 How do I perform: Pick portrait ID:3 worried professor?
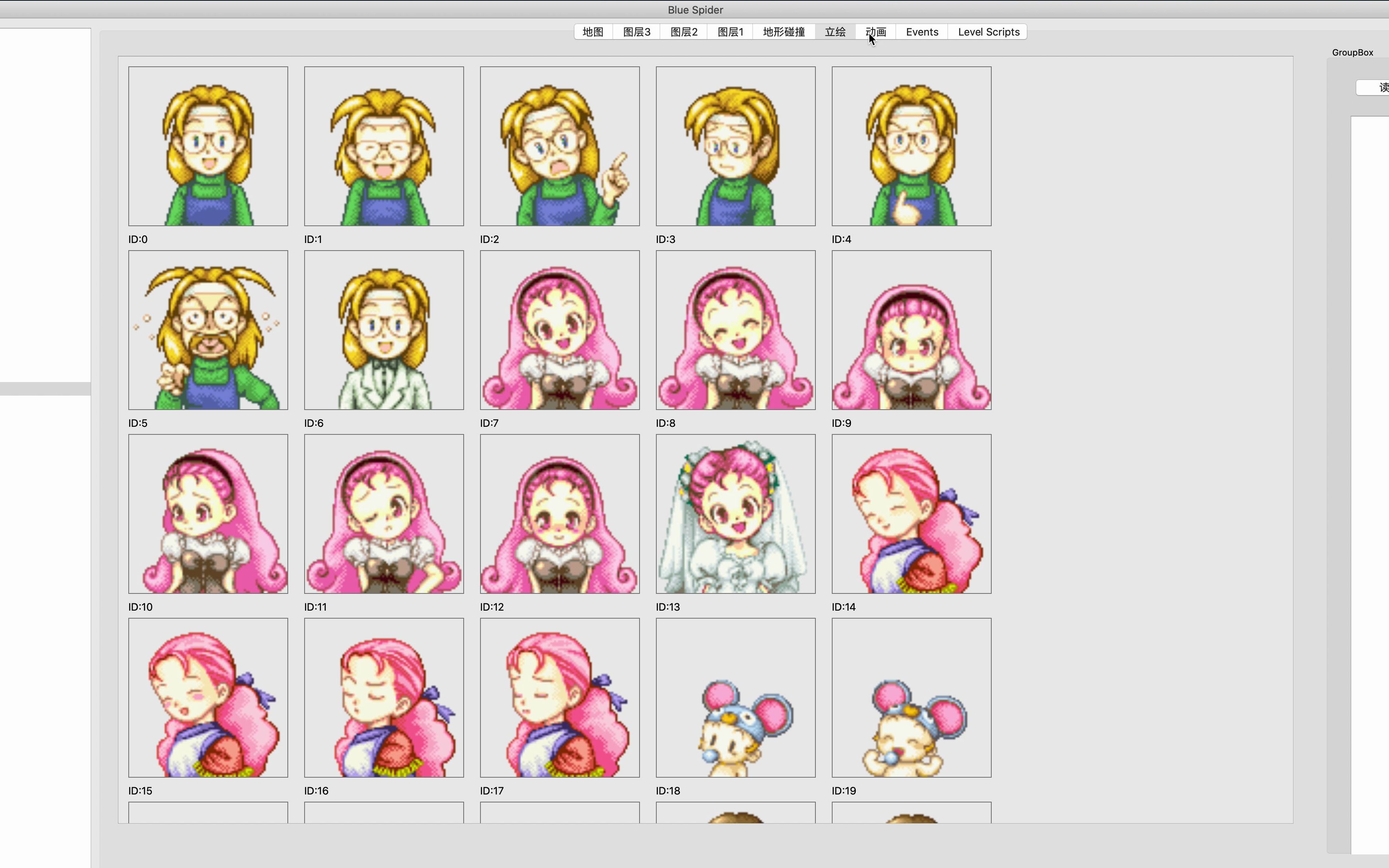[x=735, y=146]
